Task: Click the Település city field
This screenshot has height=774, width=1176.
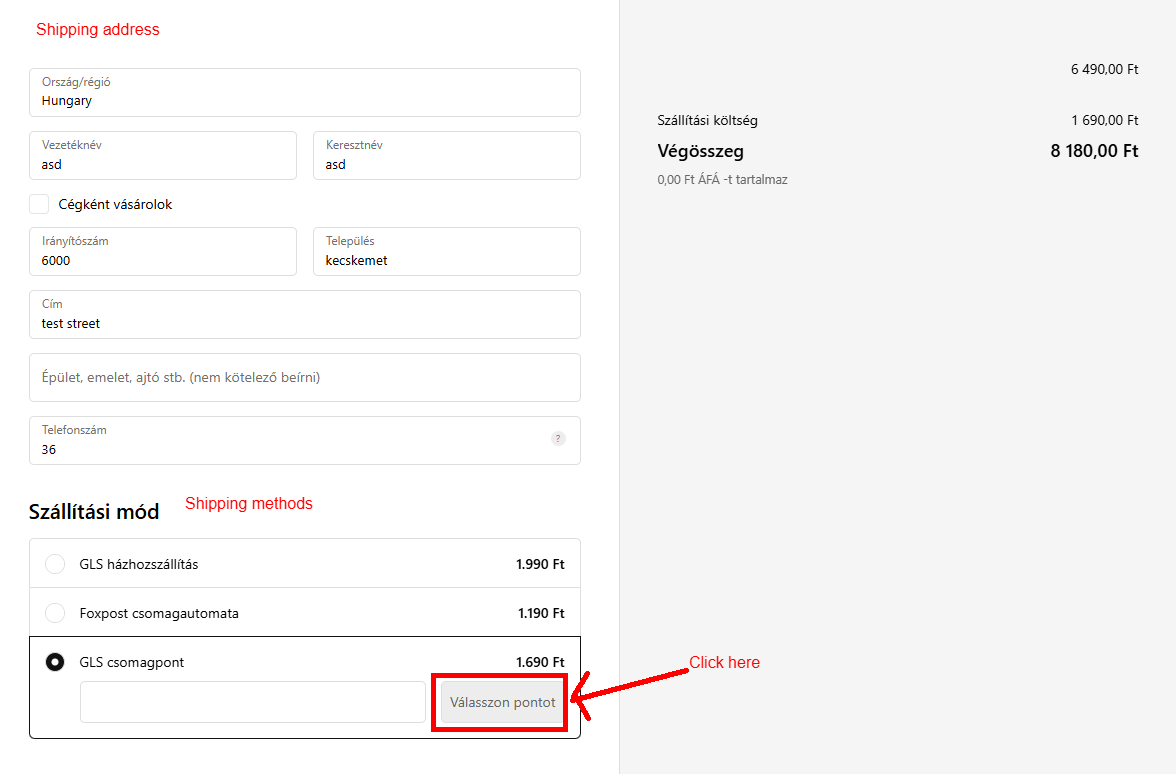Action: click(446, 252)
